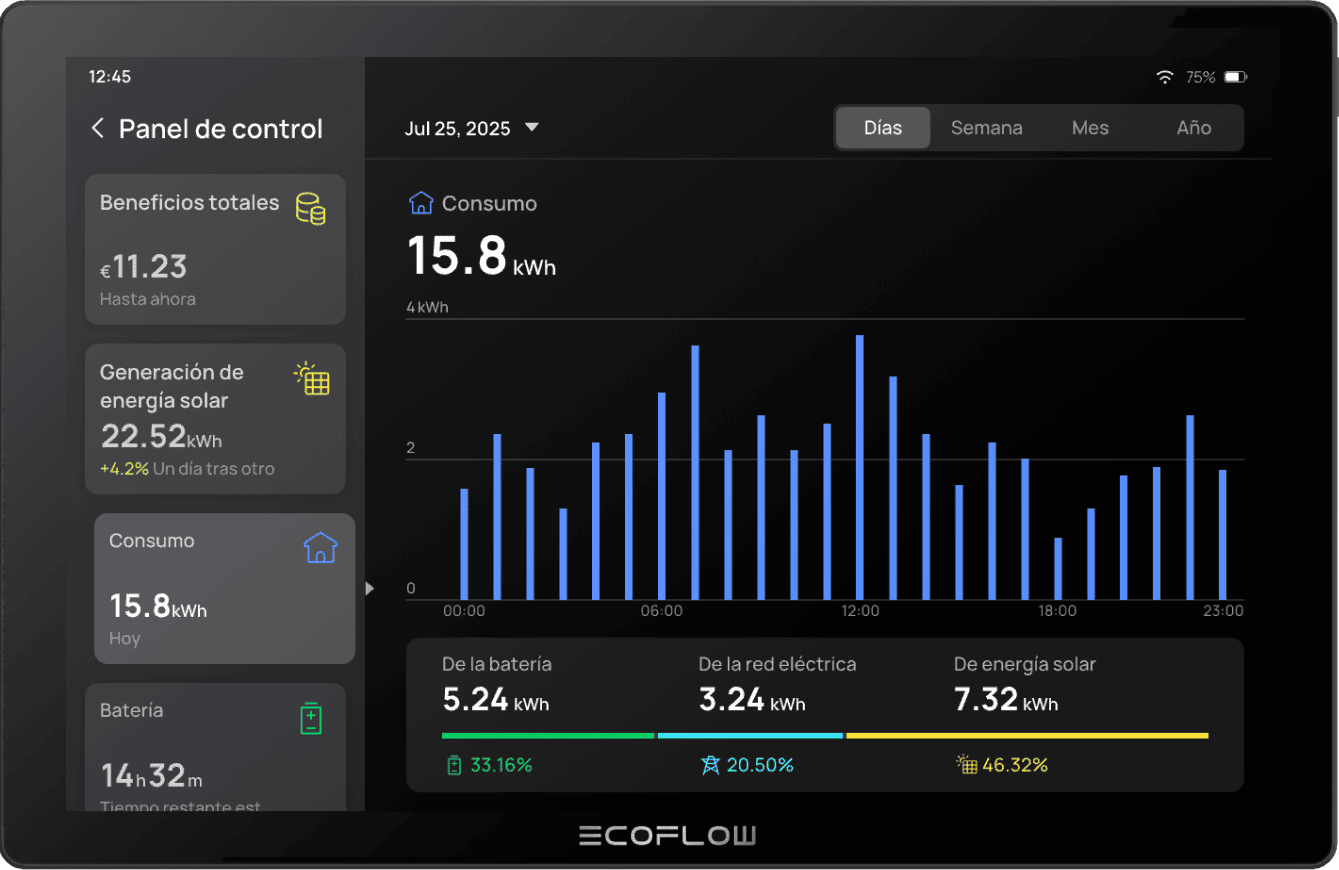Open the Jul 25, 2025 date dropdown
Image resolution: width=1339 pixels, height=870 pixels.
tap(471, 128)
